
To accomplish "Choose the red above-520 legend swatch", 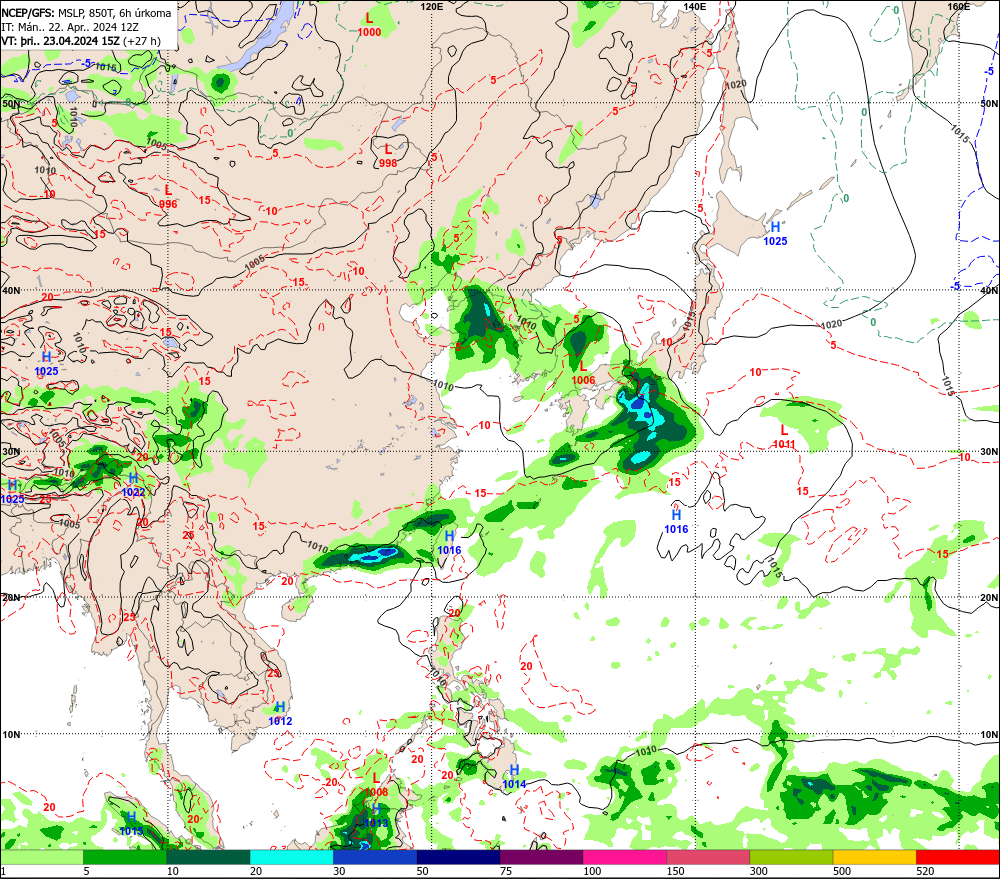I will [958, 857].
